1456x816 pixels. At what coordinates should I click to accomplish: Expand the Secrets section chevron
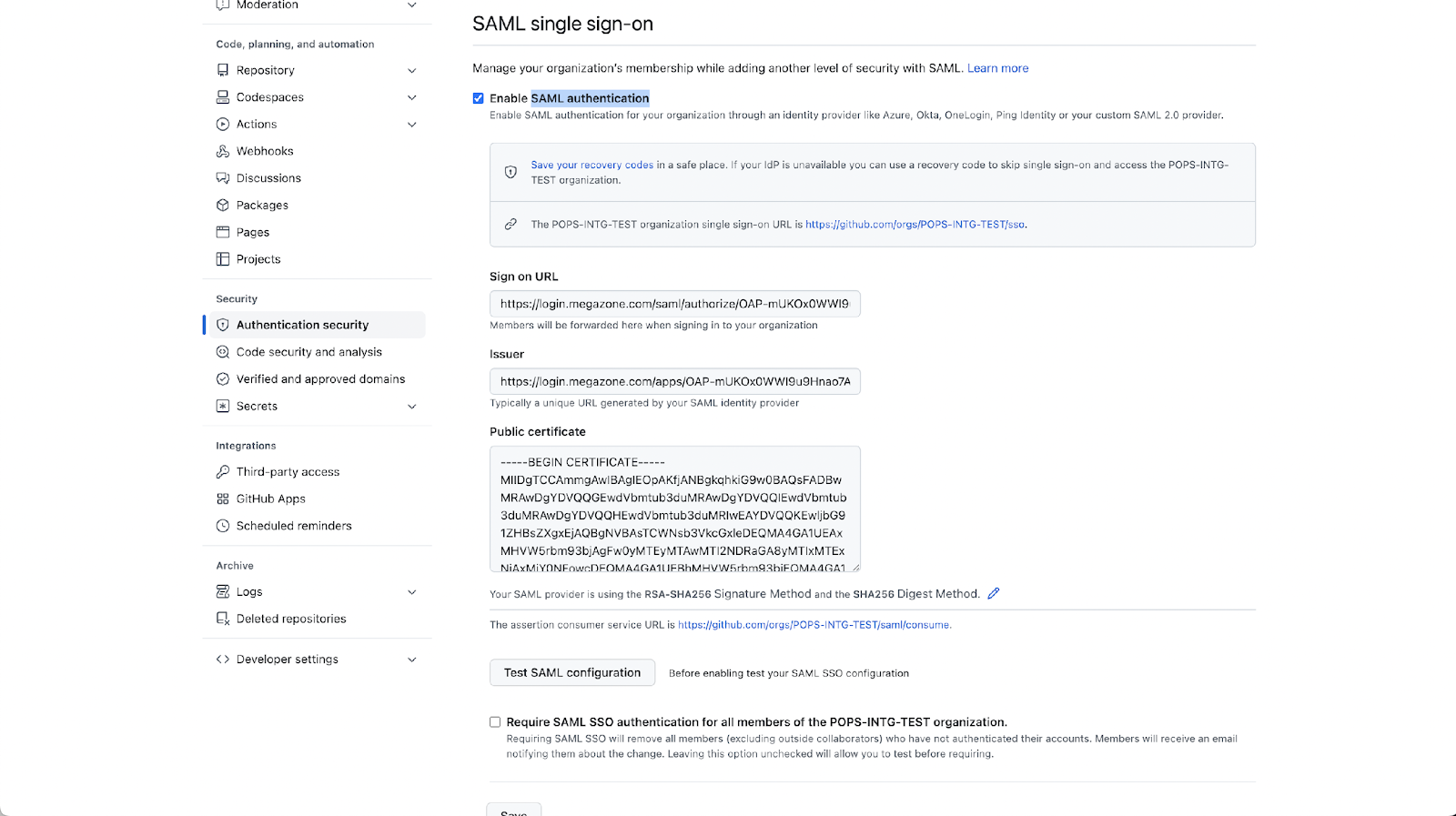pyautogui.click(x=411, y=407)
